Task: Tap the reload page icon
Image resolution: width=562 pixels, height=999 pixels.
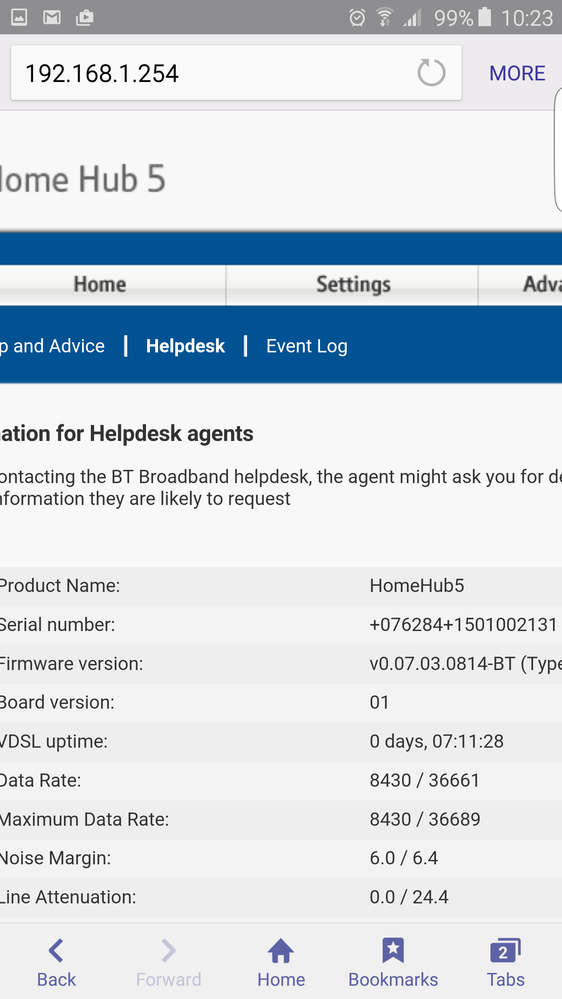Action: 431,73
